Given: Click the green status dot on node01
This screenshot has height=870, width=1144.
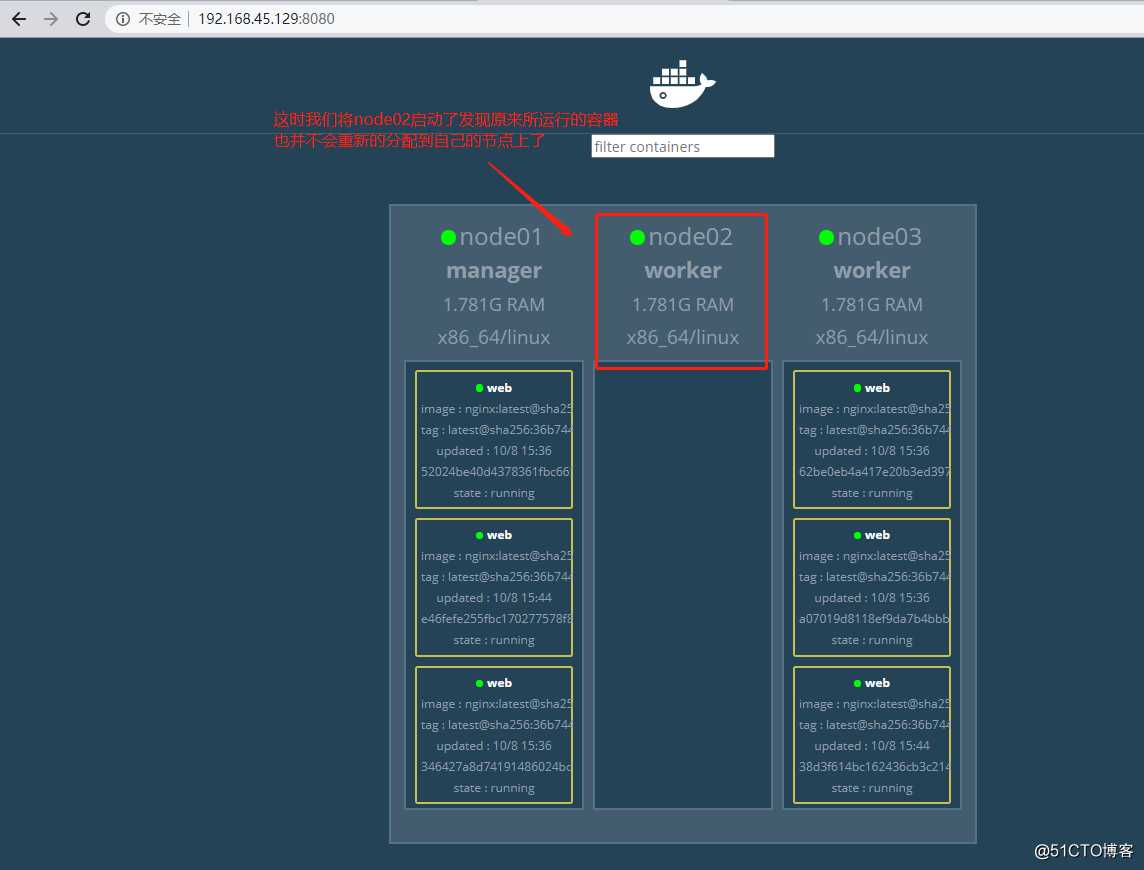Looking at the screenshot, I should pyautogui.click(x=448, y=237).
